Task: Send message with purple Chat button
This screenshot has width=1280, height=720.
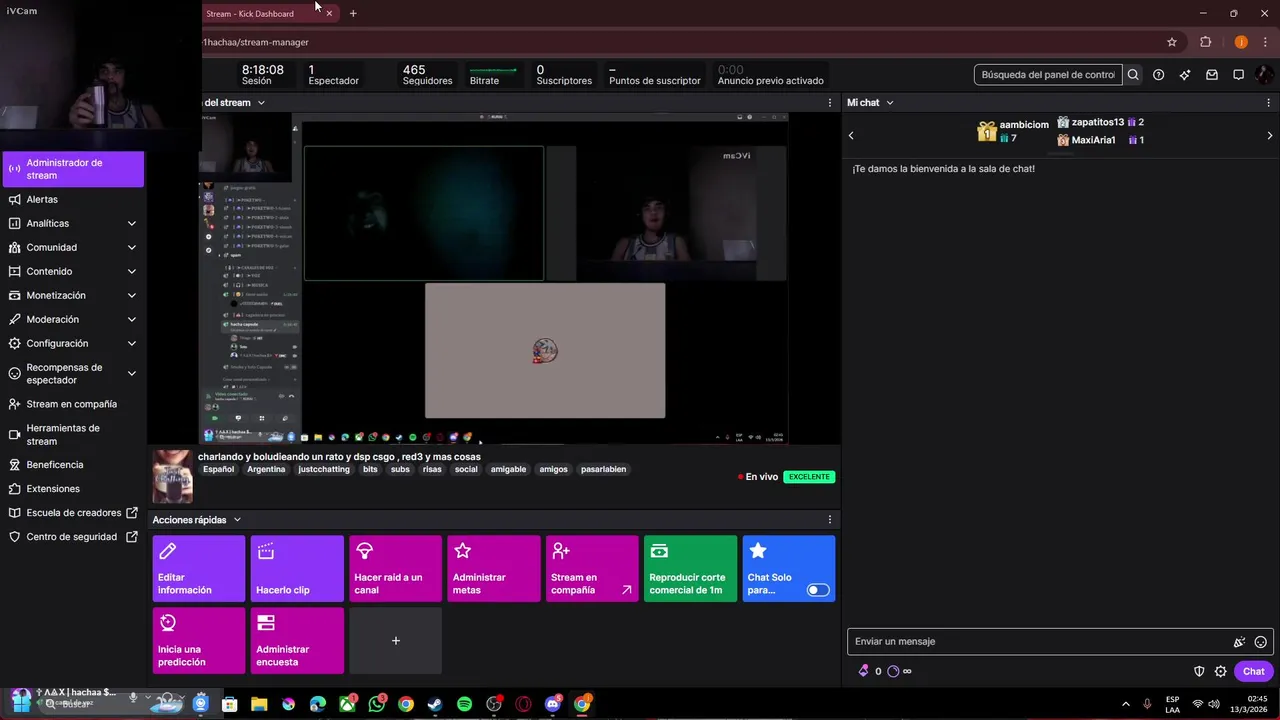Action: (x=1254, y=671)
